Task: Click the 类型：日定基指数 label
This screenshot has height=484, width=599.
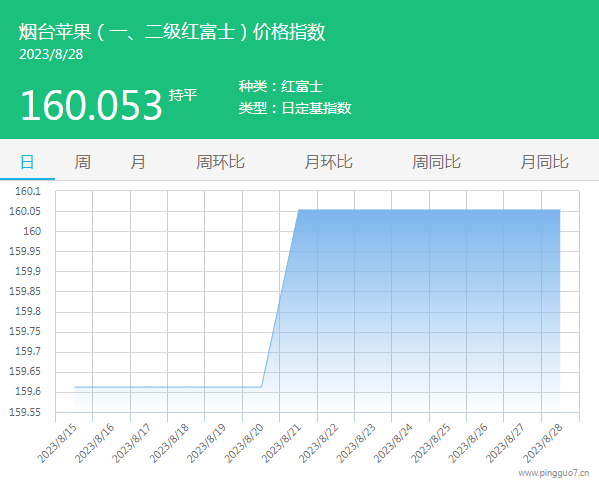Action: (x=295, y=108)
